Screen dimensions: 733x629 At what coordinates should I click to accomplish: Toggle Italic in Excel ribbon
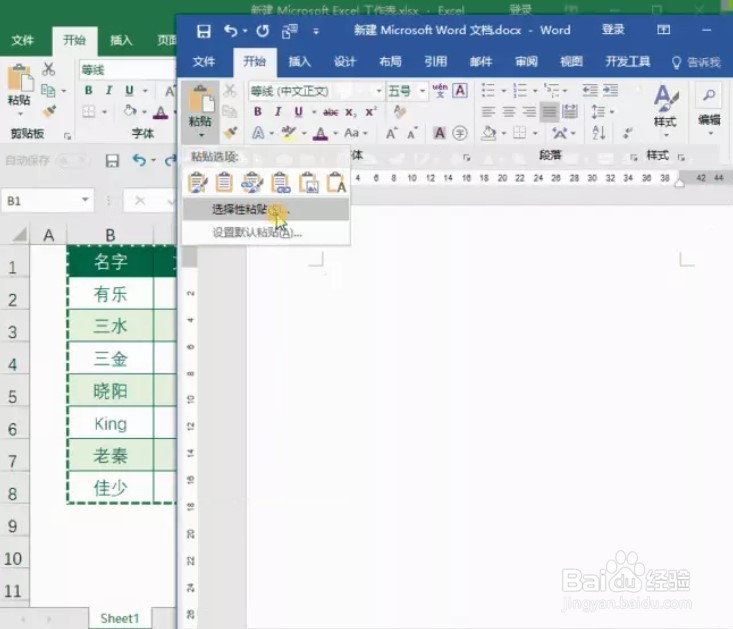109,90
